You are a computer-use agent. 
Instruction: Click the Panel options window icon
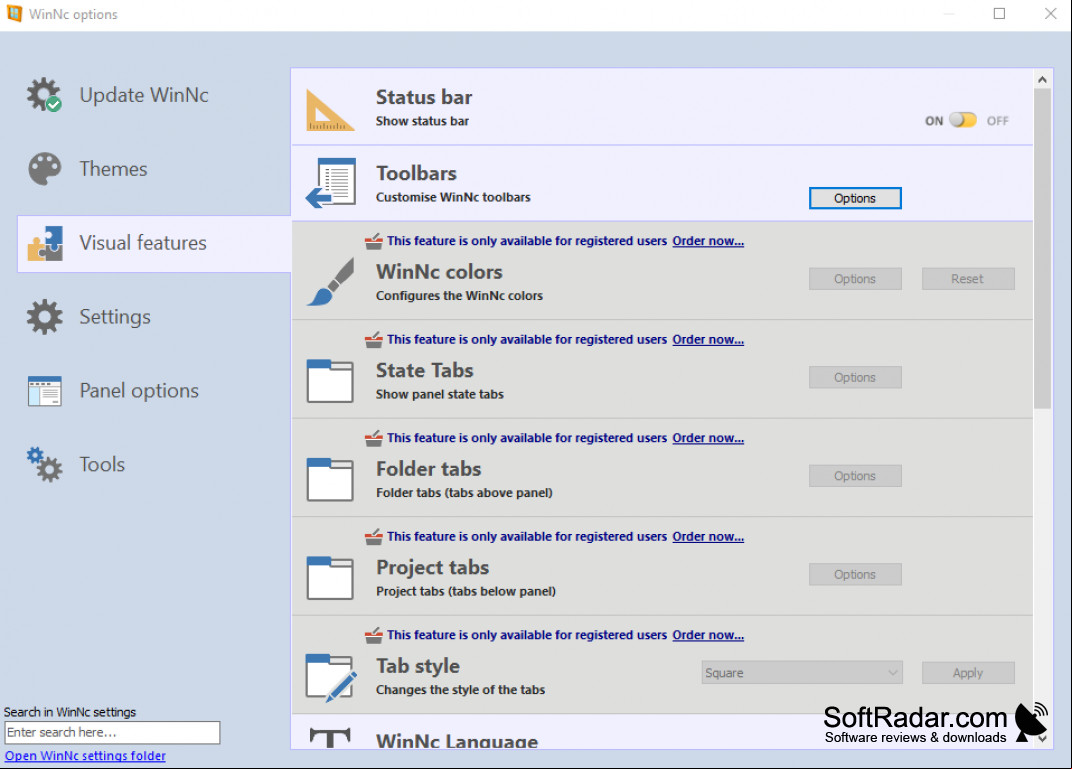click(x=44, y=391)
